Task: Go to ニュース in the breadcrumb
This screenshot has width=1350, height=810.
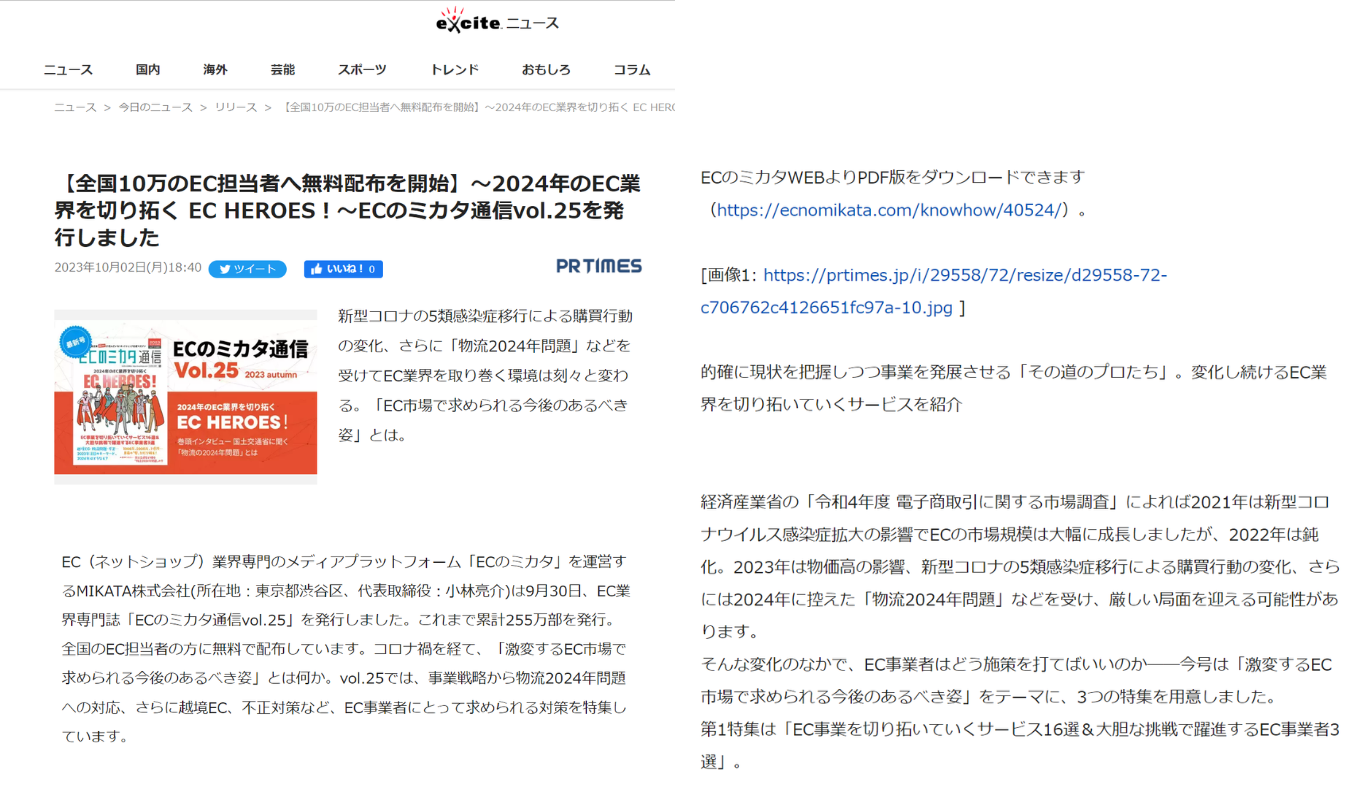Action: (x=75, y=107)
